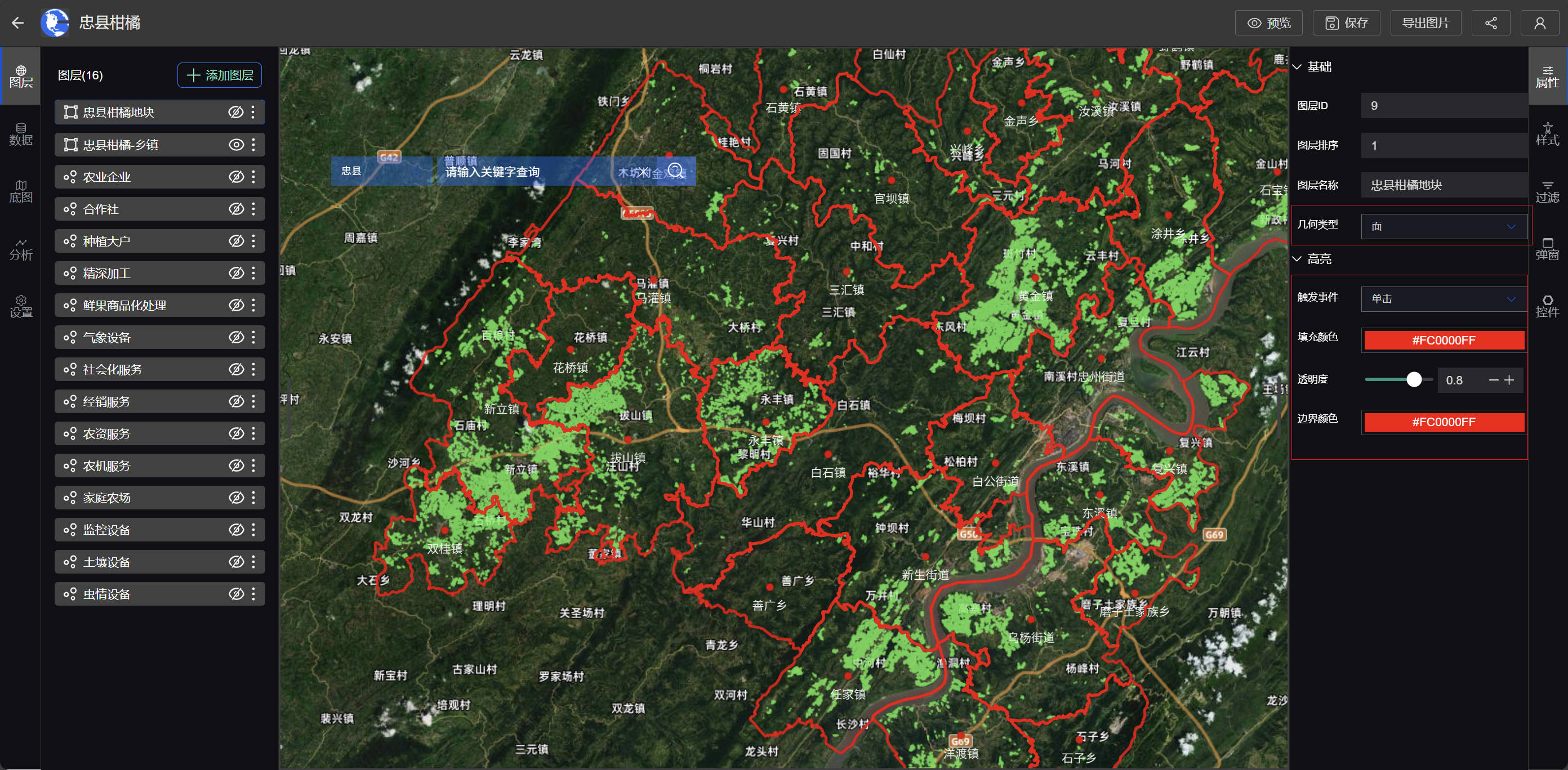Click the 导出图片 button
1568x770 pixels.
tap(1425, 23)
